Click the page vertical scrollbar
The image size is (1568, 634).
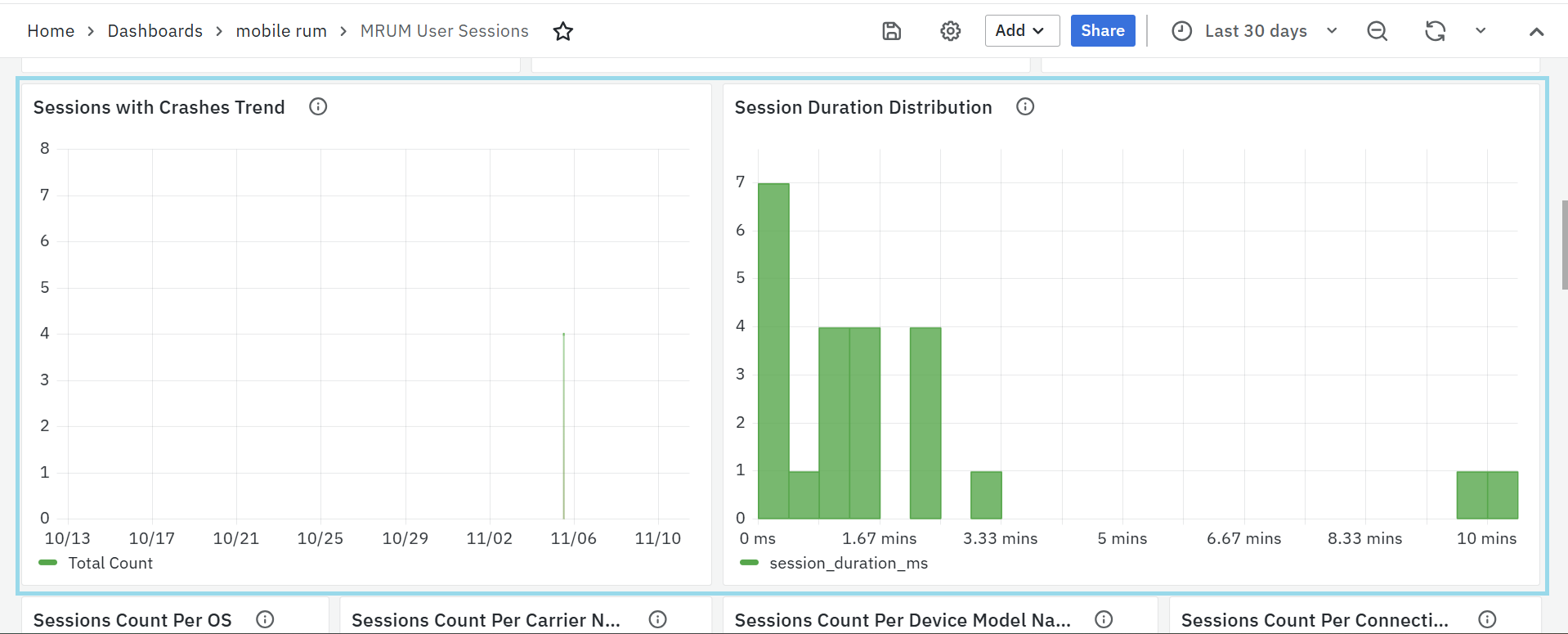[x=1563, y=245]
